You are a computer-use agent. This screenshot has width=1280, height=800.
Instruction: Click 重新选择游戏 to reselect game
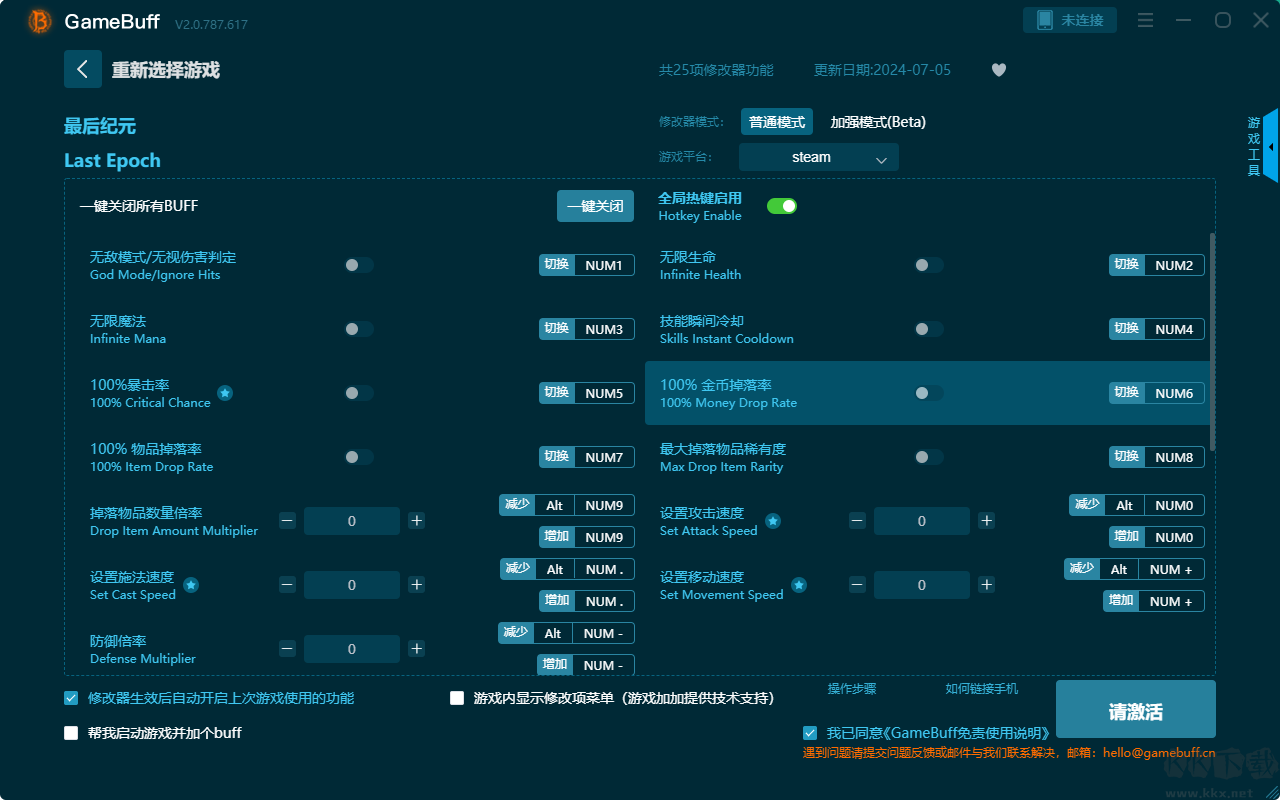click(x=166, y=70)
